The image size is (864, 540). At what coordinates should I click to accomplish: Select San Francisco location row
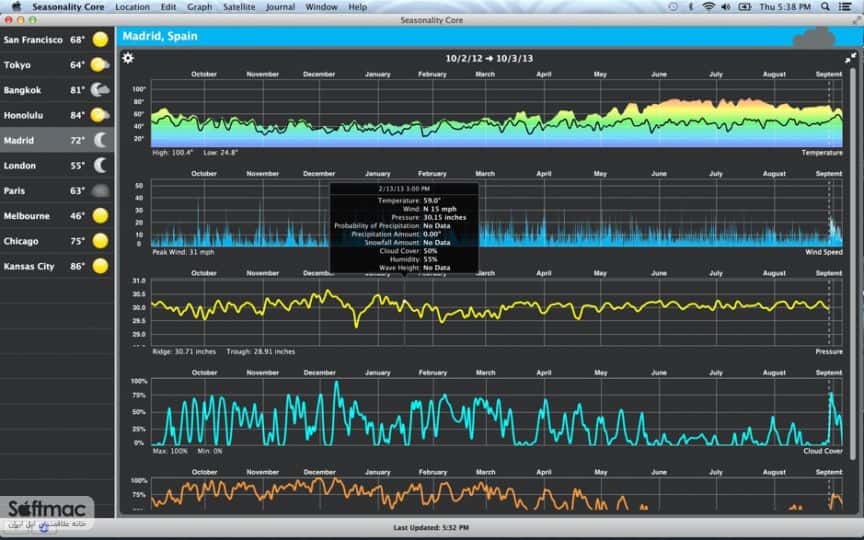click(x=57, y=40)
